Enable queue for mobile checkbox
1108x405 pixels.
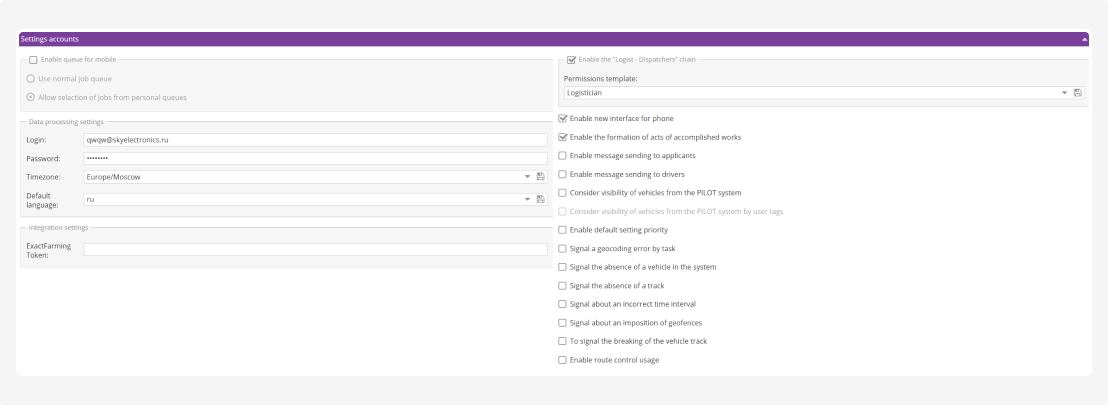(34, 60)
